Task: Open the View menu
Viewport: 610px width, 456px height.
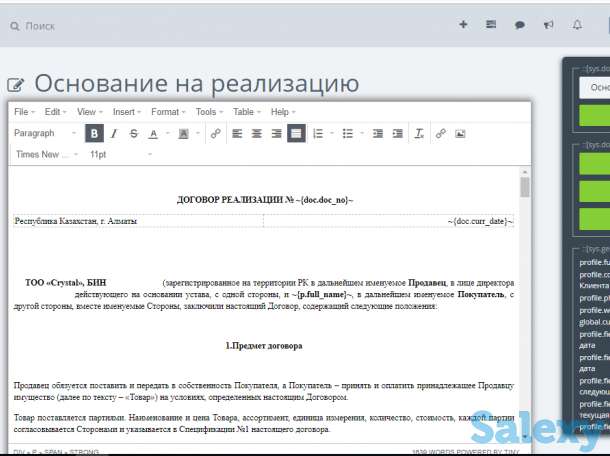Action: coord(89,112)
